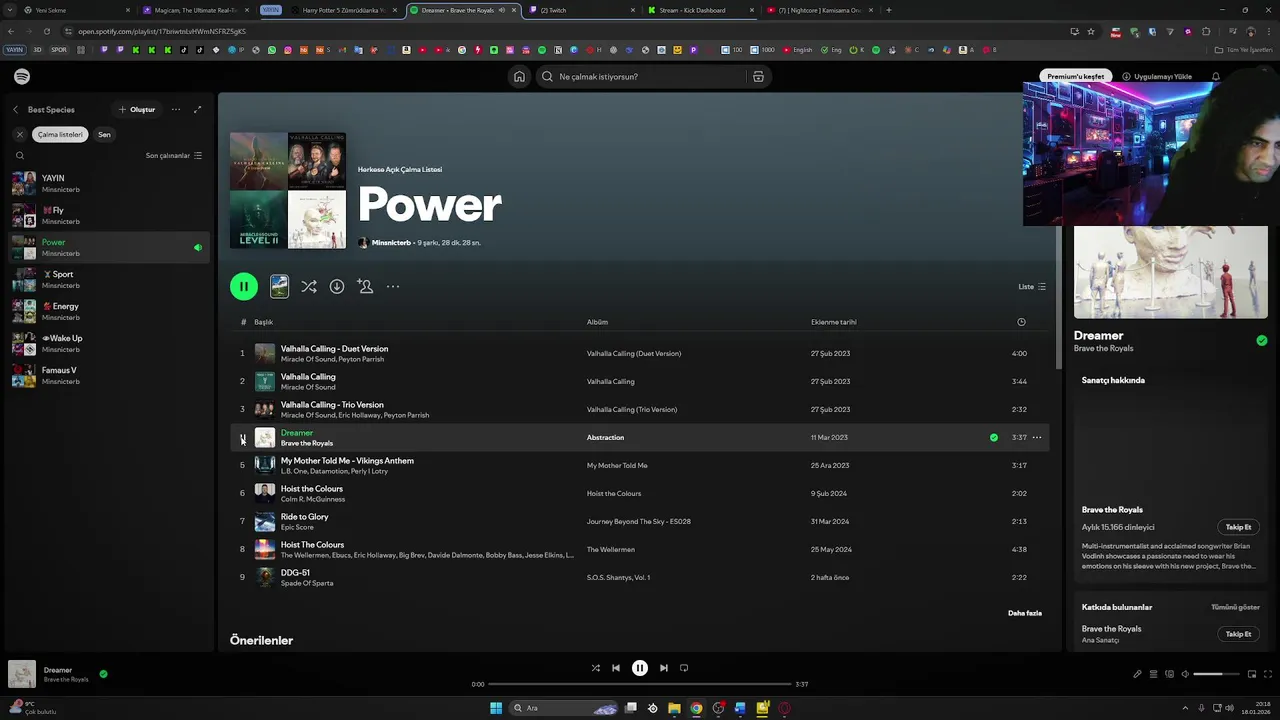Switch to the Magicam browser tab
Image resolution: width=1280 pixels, height=720 pixels.
click(x=195, y=10)
